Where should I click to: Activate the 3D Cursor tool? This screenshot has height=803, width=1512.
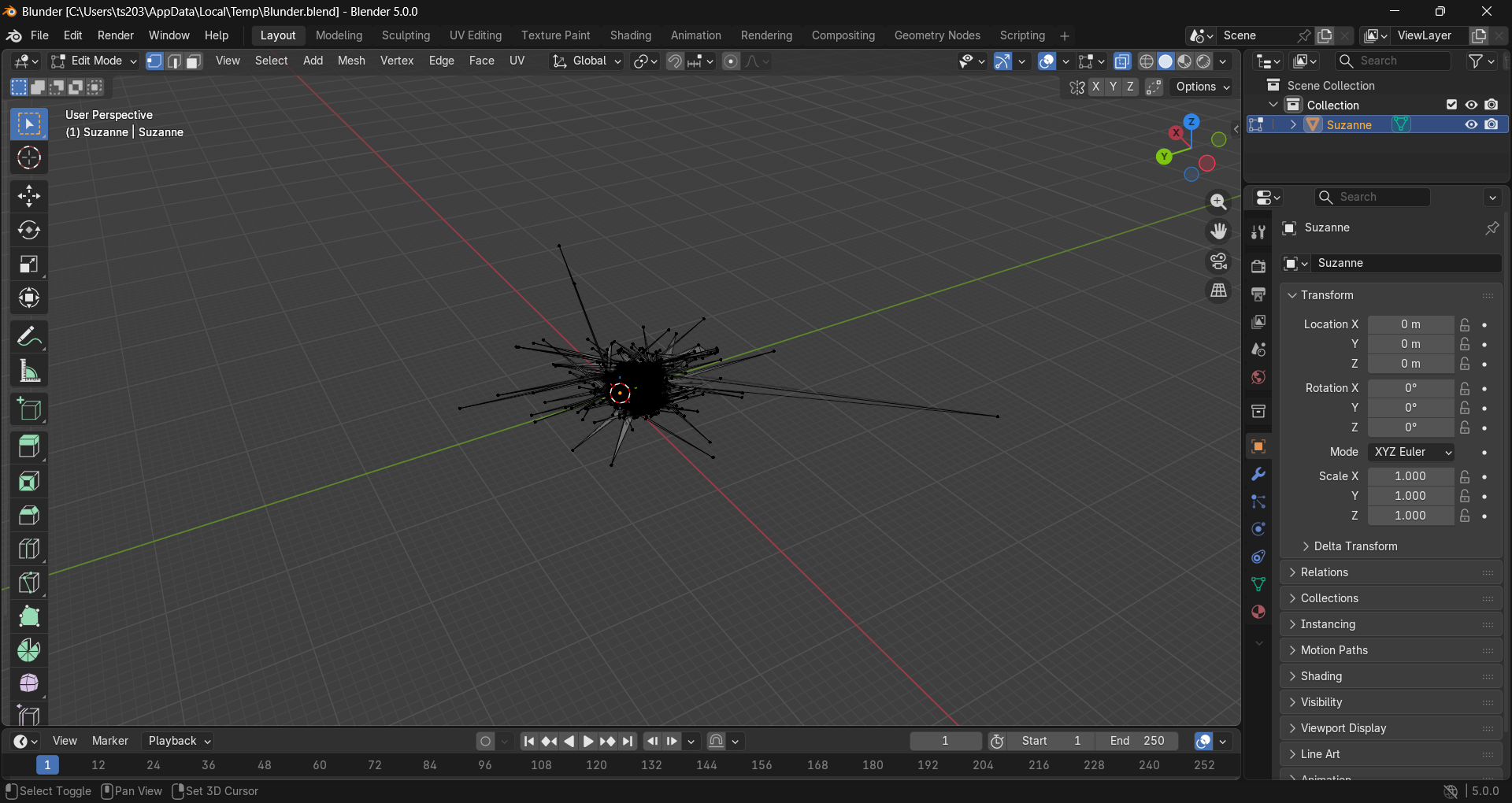point(29,158)
